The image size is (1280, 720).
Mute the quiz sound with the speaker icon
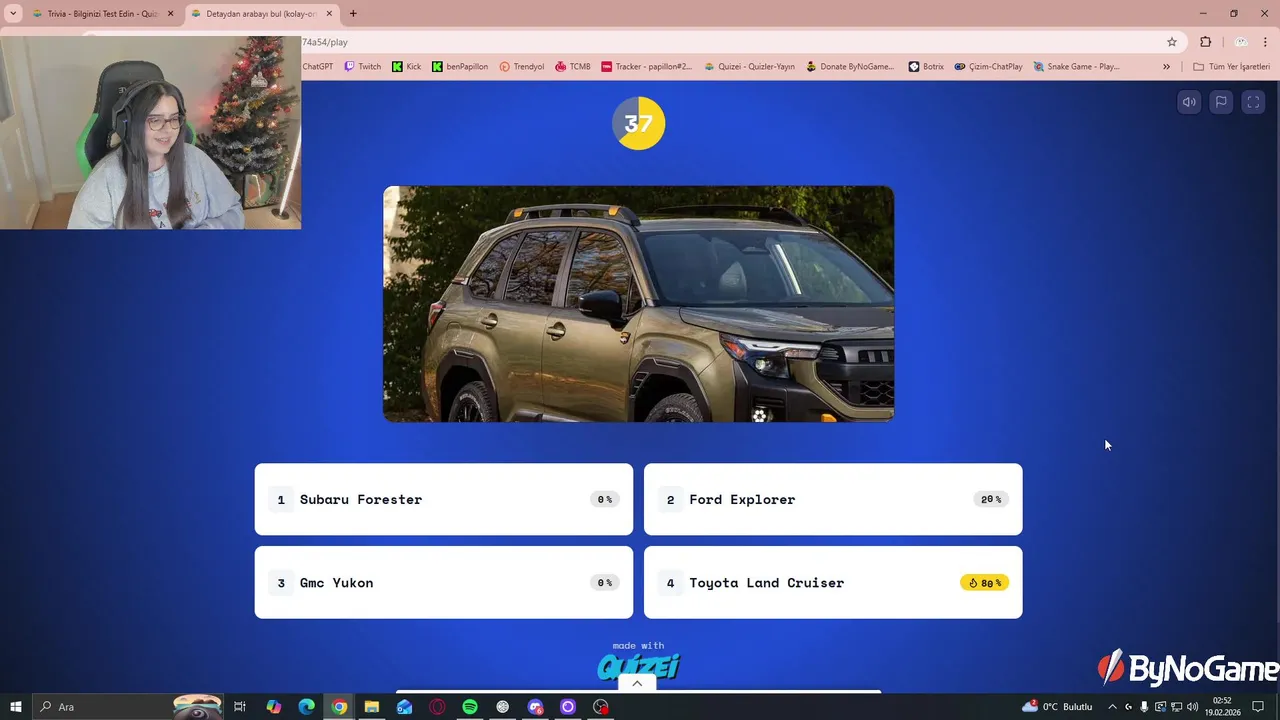(1189, 102)
